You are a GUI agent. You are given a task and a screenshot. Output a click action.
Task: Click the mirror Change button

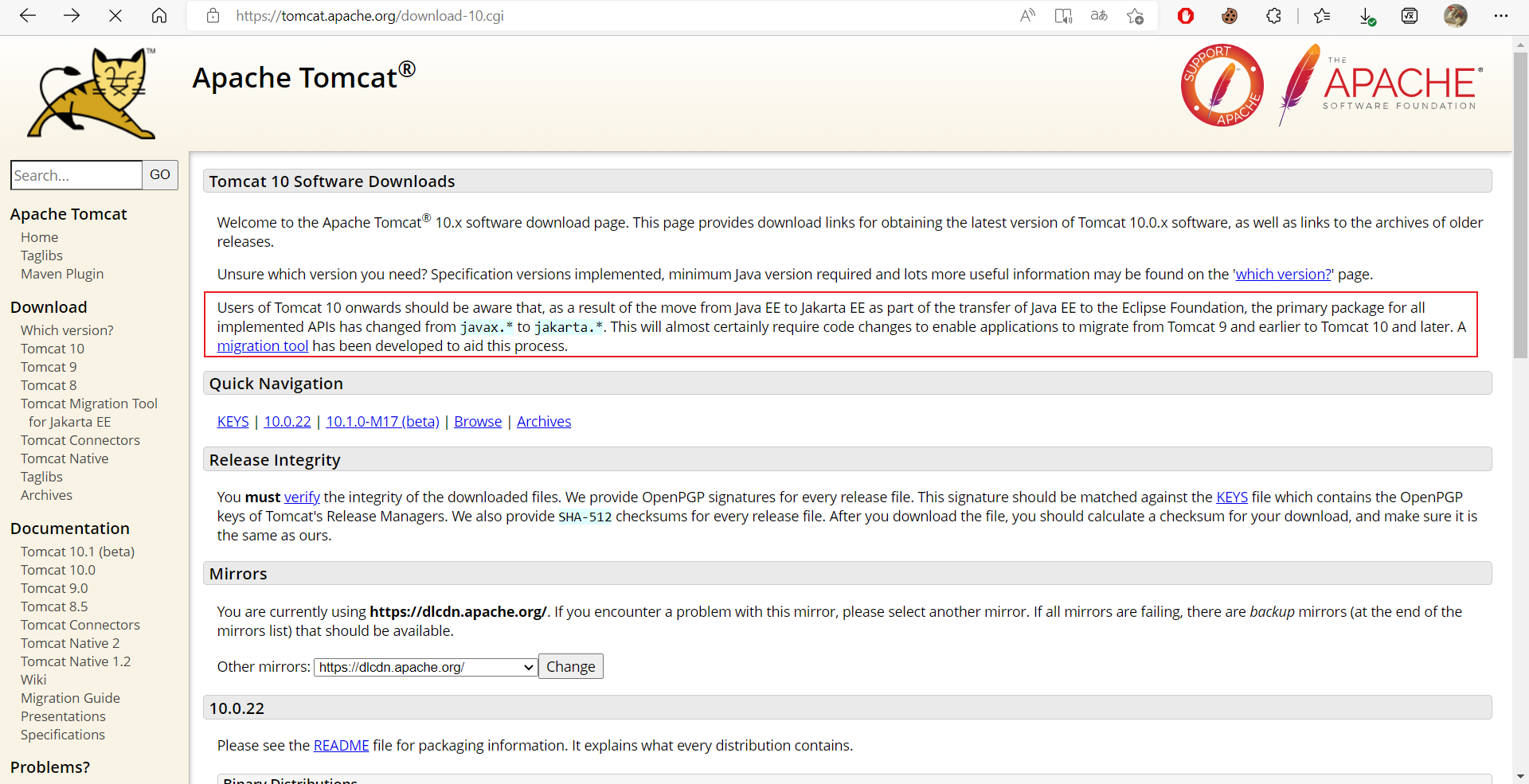click(x=570, y=666)
